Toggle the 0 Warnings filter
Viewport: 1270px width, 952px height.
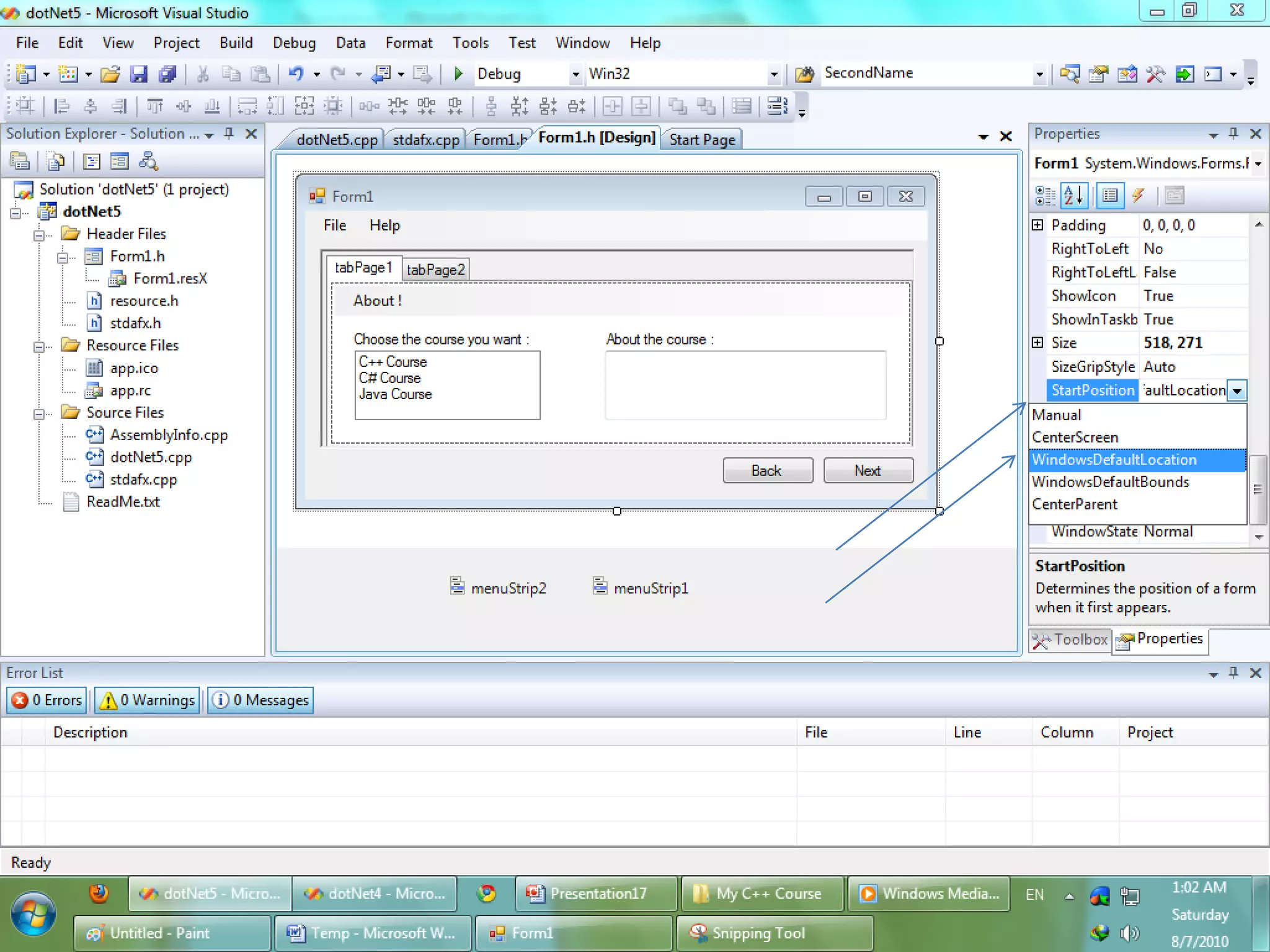(148, 700)
